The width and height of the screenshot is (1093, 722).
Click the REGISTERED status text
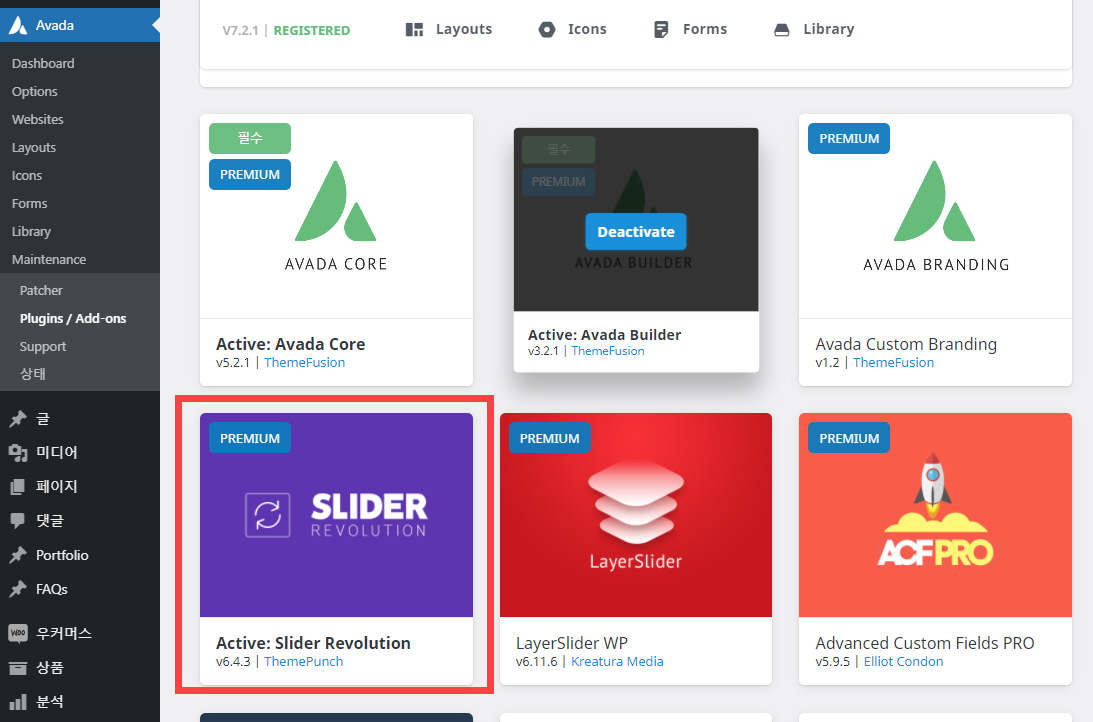(x=312, y=31)
